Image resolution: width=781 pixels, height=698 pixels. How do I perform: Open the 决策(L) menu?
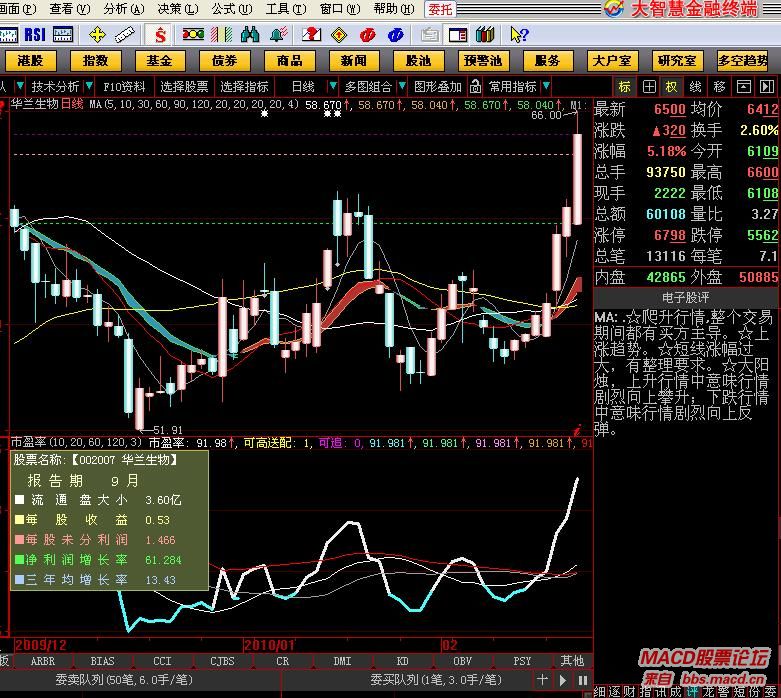178,8
